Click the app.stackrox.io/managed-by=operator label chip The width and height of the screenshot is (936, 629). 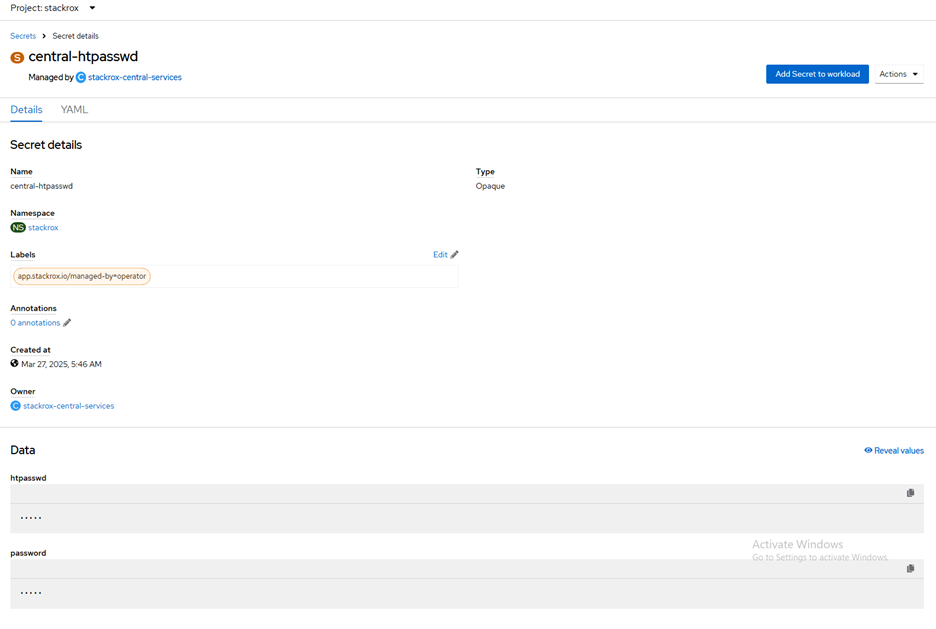[82, 276]
